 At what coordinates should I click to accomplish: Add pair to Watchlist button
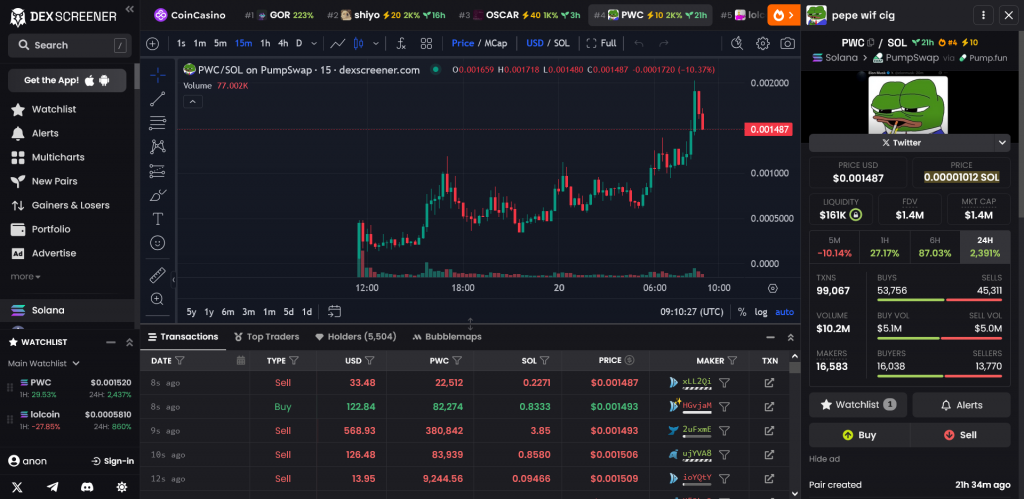coord(857,405)
